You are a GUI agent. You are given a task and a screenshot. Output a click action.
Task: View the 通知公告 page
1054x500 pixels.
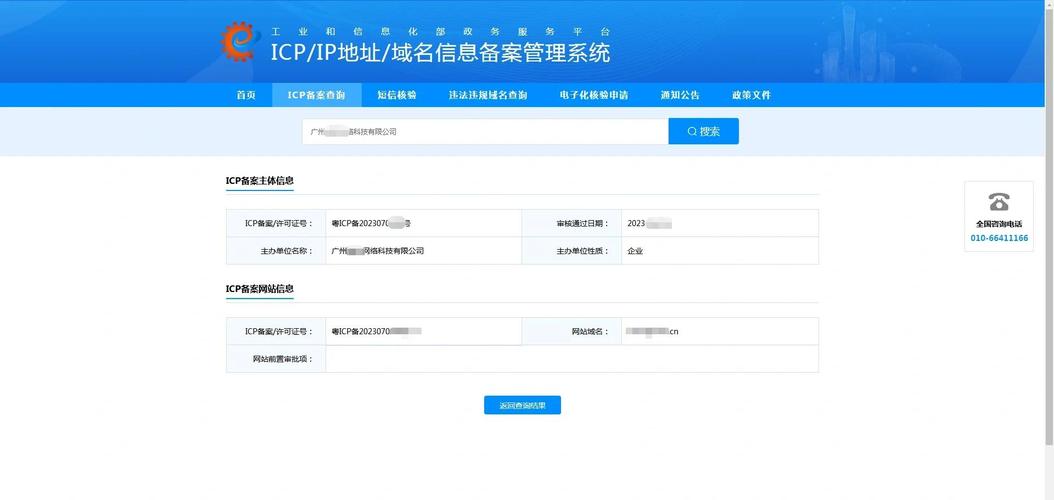pyautogui.click(x=680, y=95)
